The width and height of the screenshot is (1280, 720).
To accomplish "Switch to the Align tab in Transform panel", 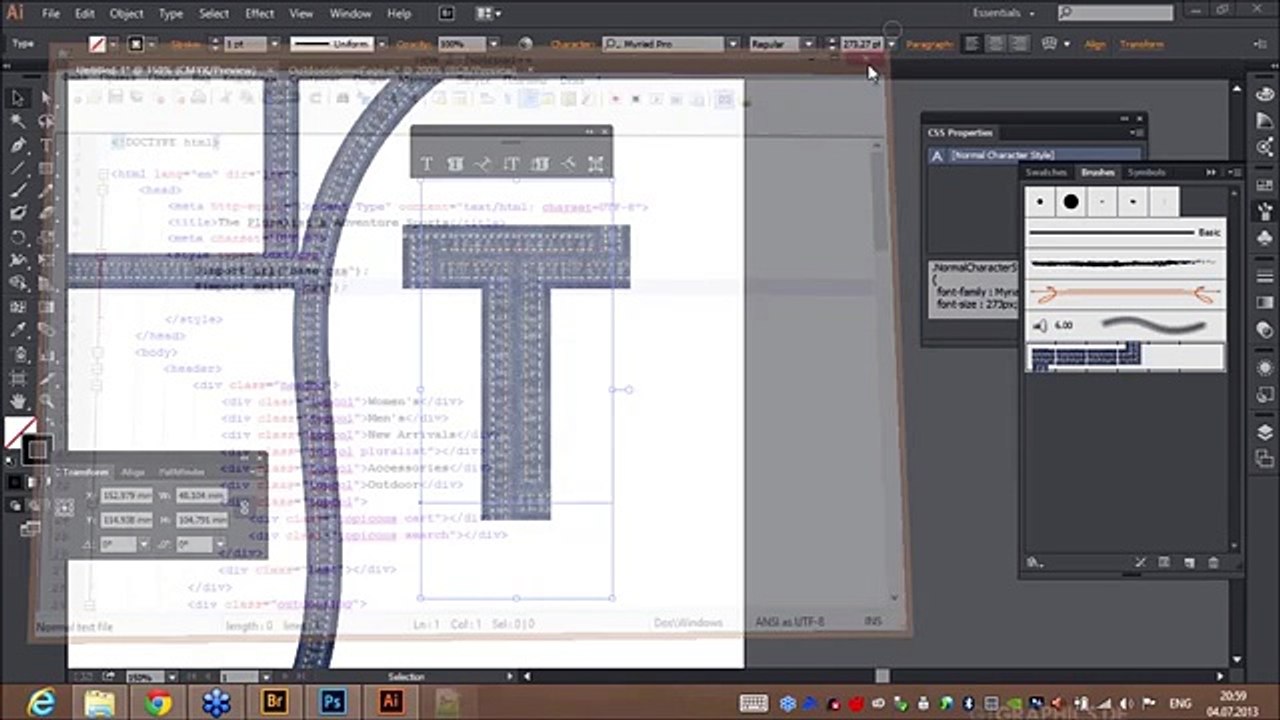I will coord(133,472).
